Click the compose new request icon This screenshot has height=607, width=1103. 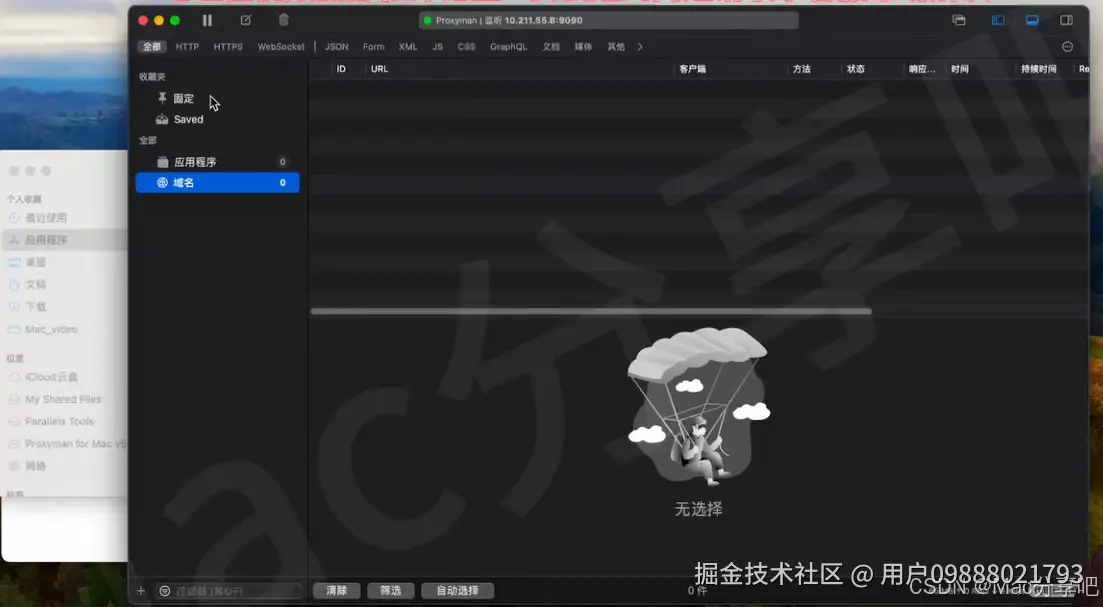[244, 19]
